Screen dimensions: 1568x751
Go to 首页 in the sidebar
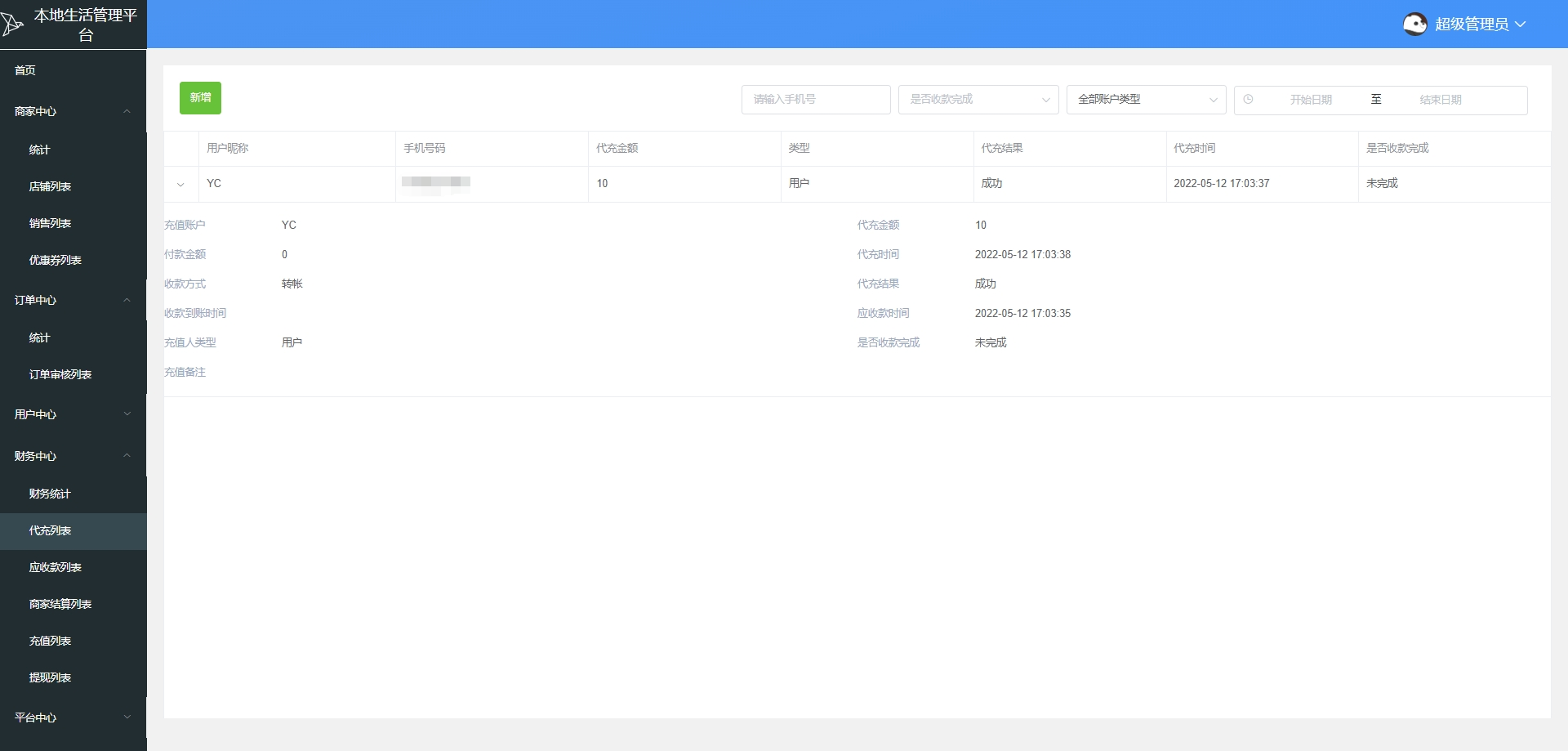[25, 70]
